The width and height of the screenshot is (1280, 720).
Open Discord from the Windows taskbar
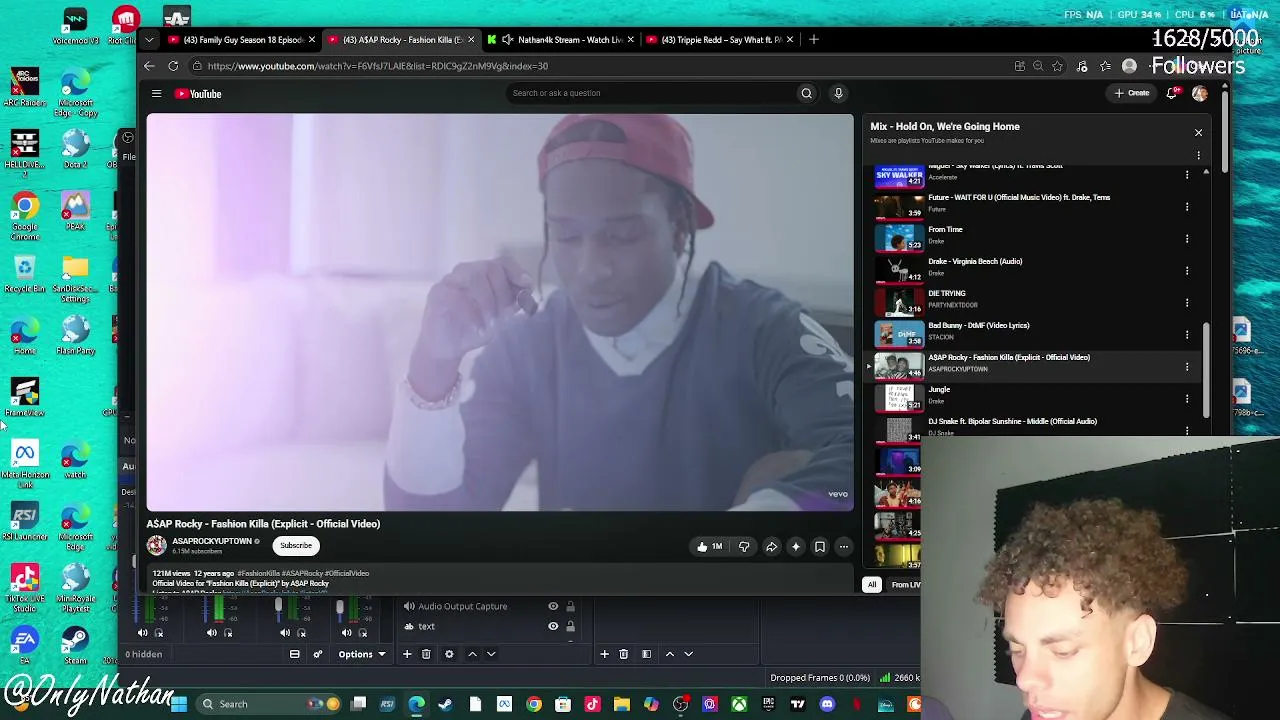(827, 704)
